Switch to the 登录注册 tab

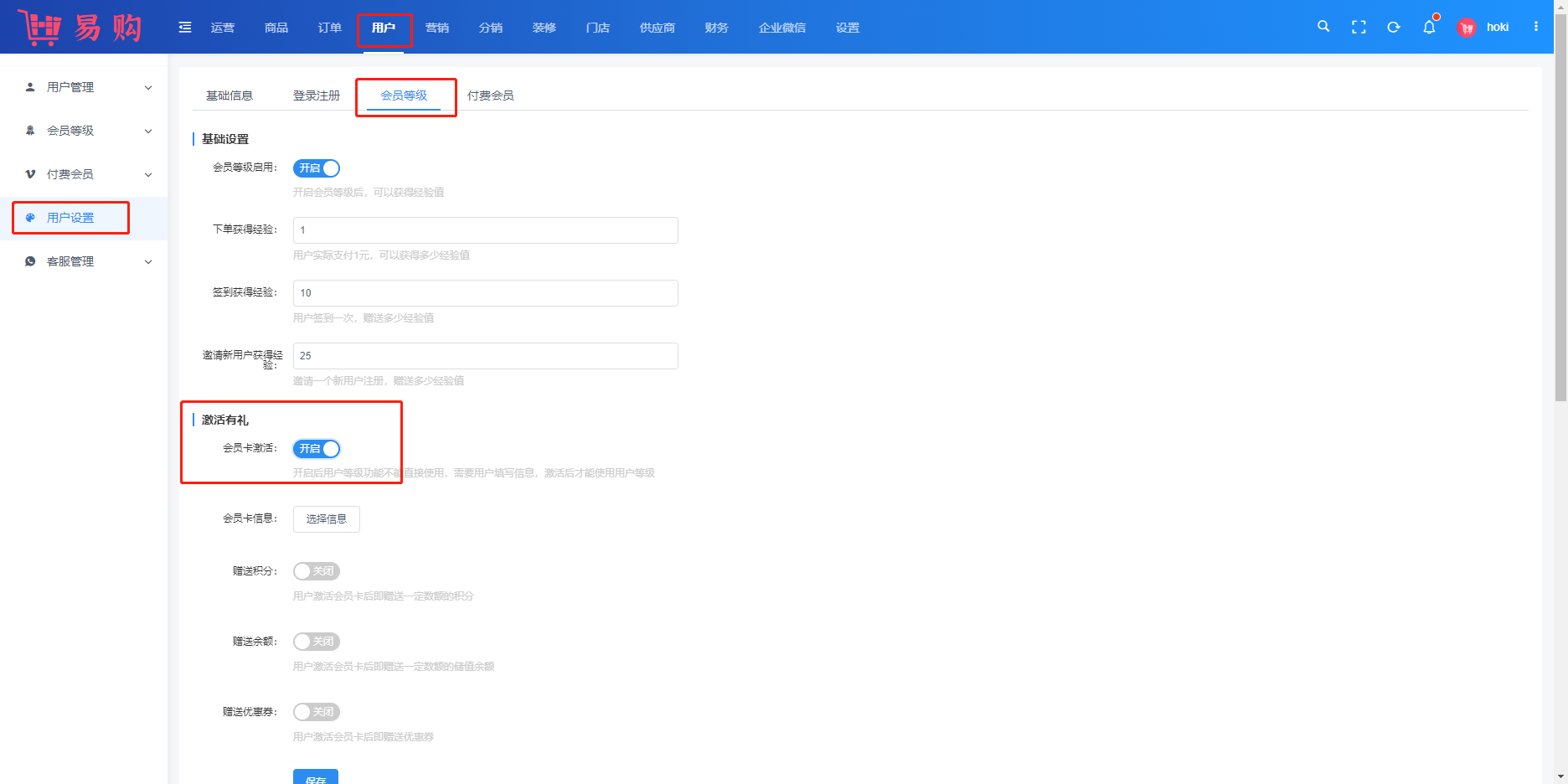point(317,95)
